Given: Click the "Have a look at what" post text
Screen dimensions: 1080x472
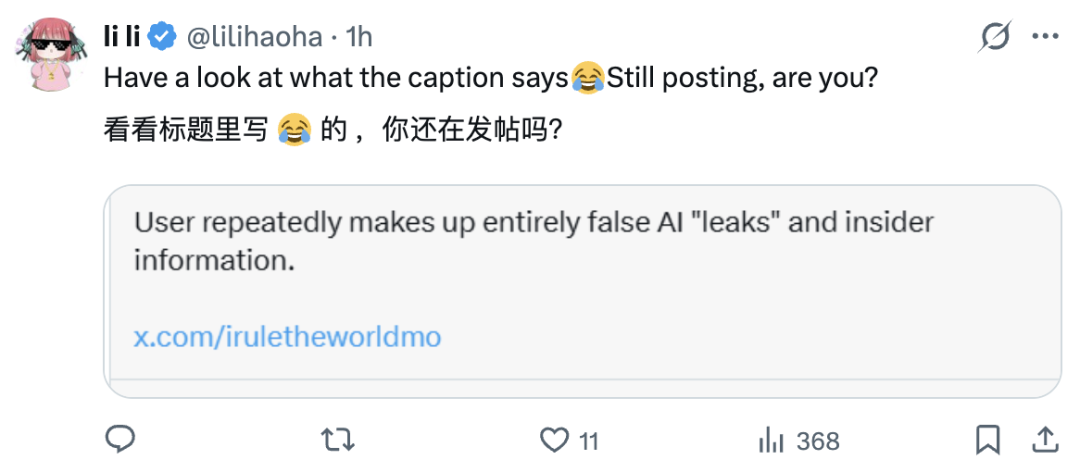Looking at the screenshot, I should click(230, 78).
